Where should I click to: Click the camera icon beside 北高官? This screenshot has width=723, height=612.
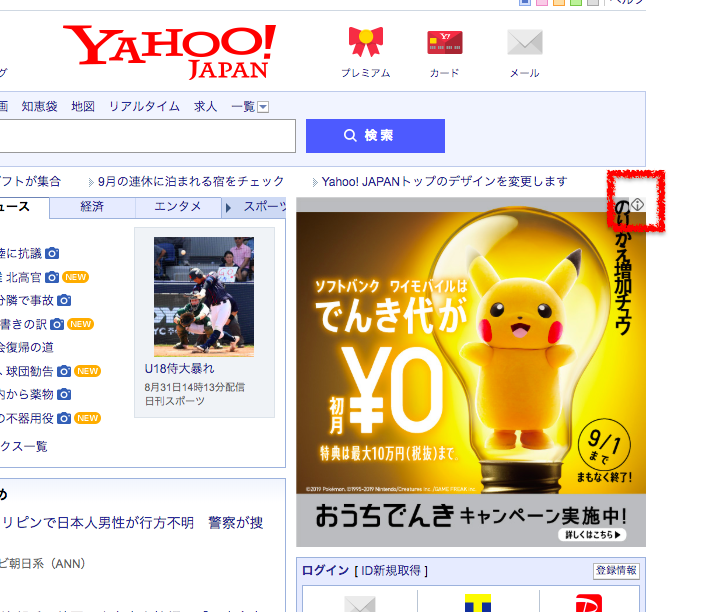point(52,277)
